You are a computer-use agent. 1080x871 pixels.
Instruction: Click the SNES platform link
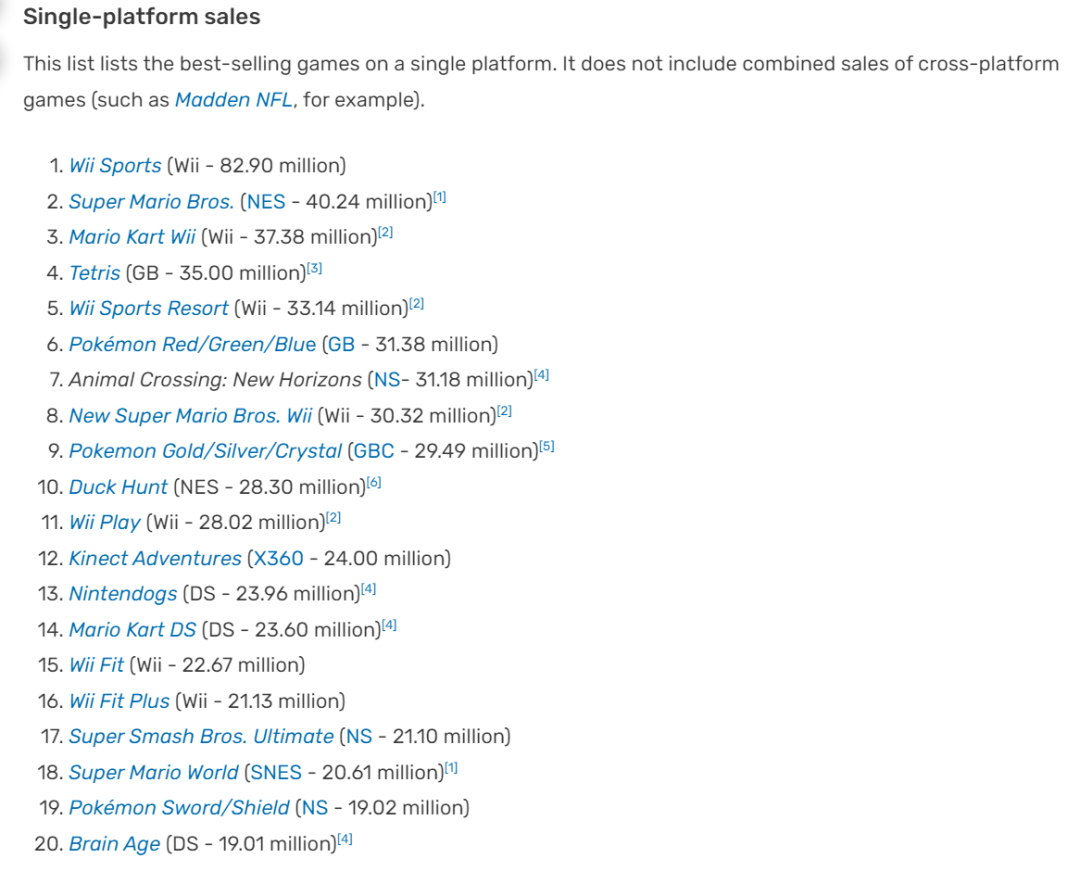(x=275, y=773)
